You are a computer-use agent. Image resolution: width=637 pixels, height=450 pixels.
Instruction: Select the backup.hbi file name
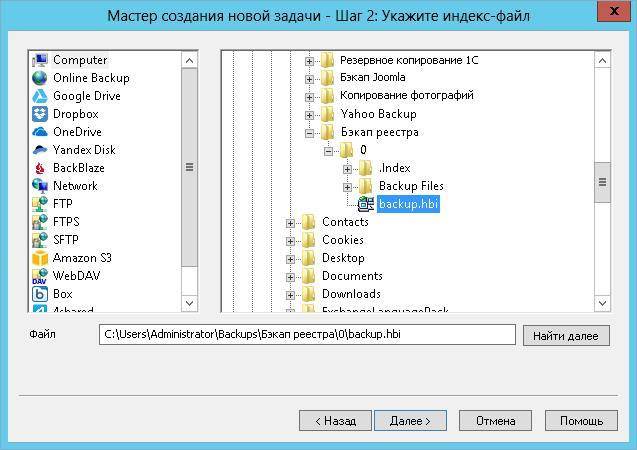tap(408, 204)
